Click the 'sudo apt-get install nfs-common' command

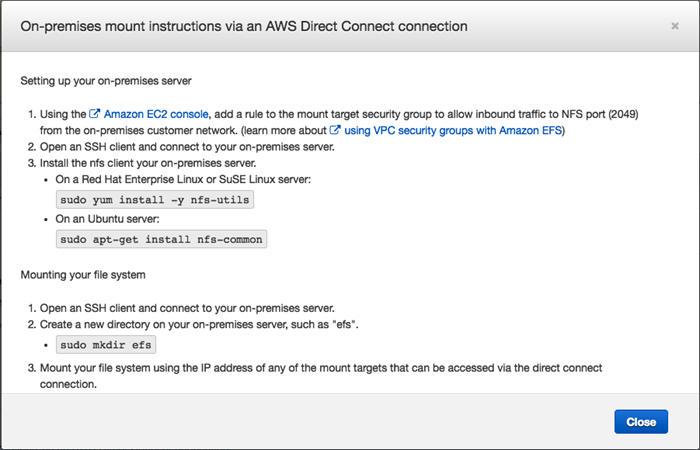162,239
